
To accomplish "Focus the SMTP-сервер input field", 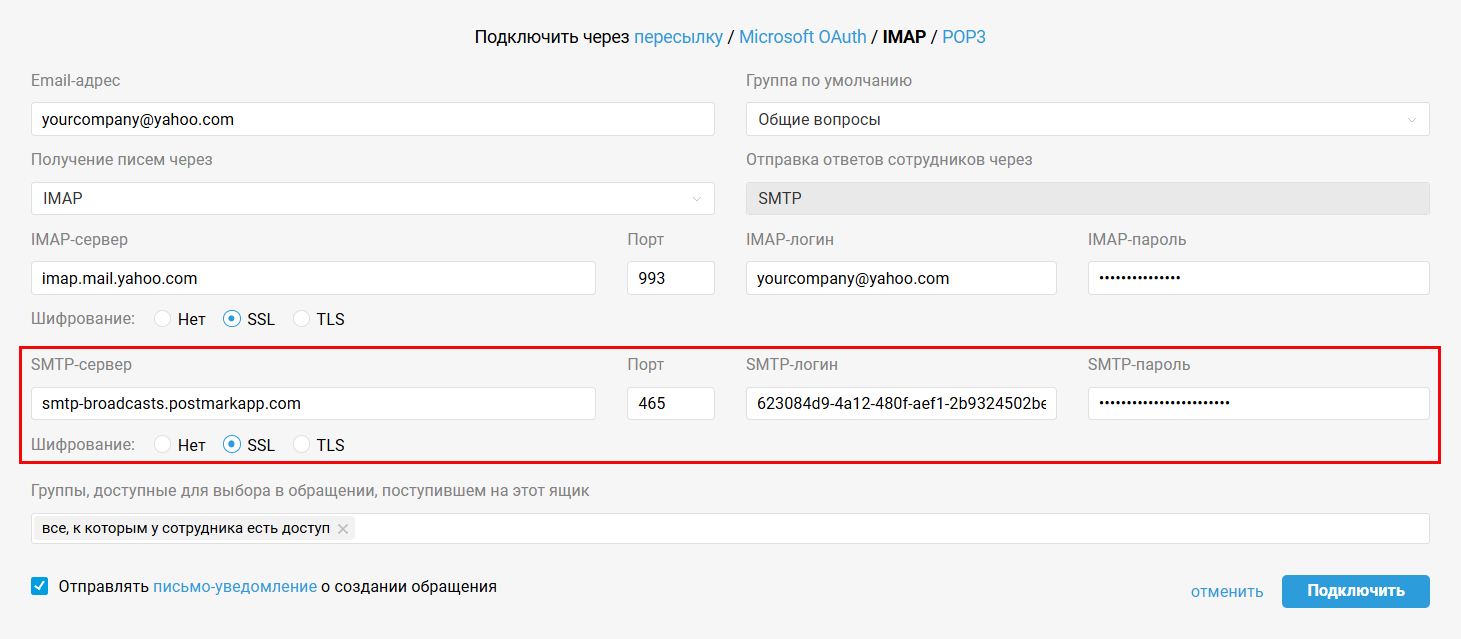I will pos(313,404).
